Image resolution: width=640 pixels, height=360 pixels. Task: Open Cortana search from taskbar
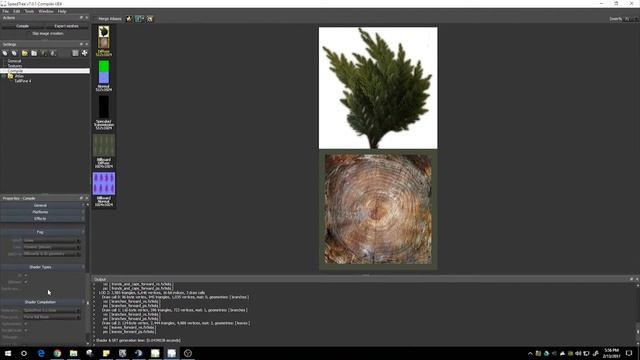coord(24,353)
